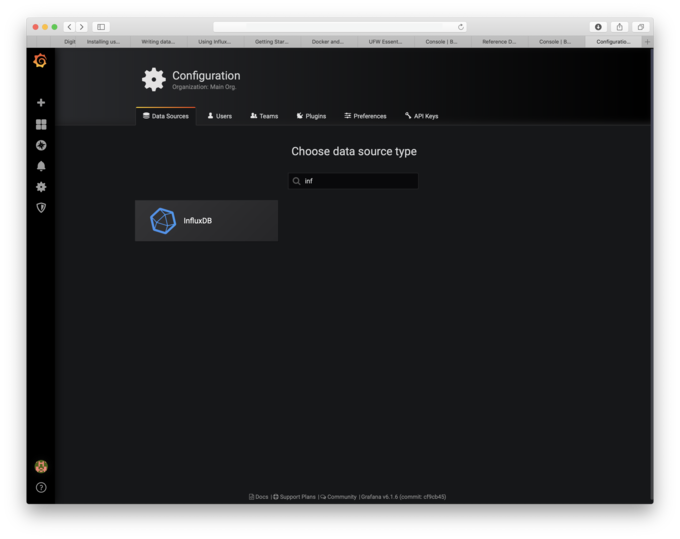This screenshot has width=680, height=539.
Task: Open the Grafana v6.1.6 version link
Action: click(x=403, y=497)
